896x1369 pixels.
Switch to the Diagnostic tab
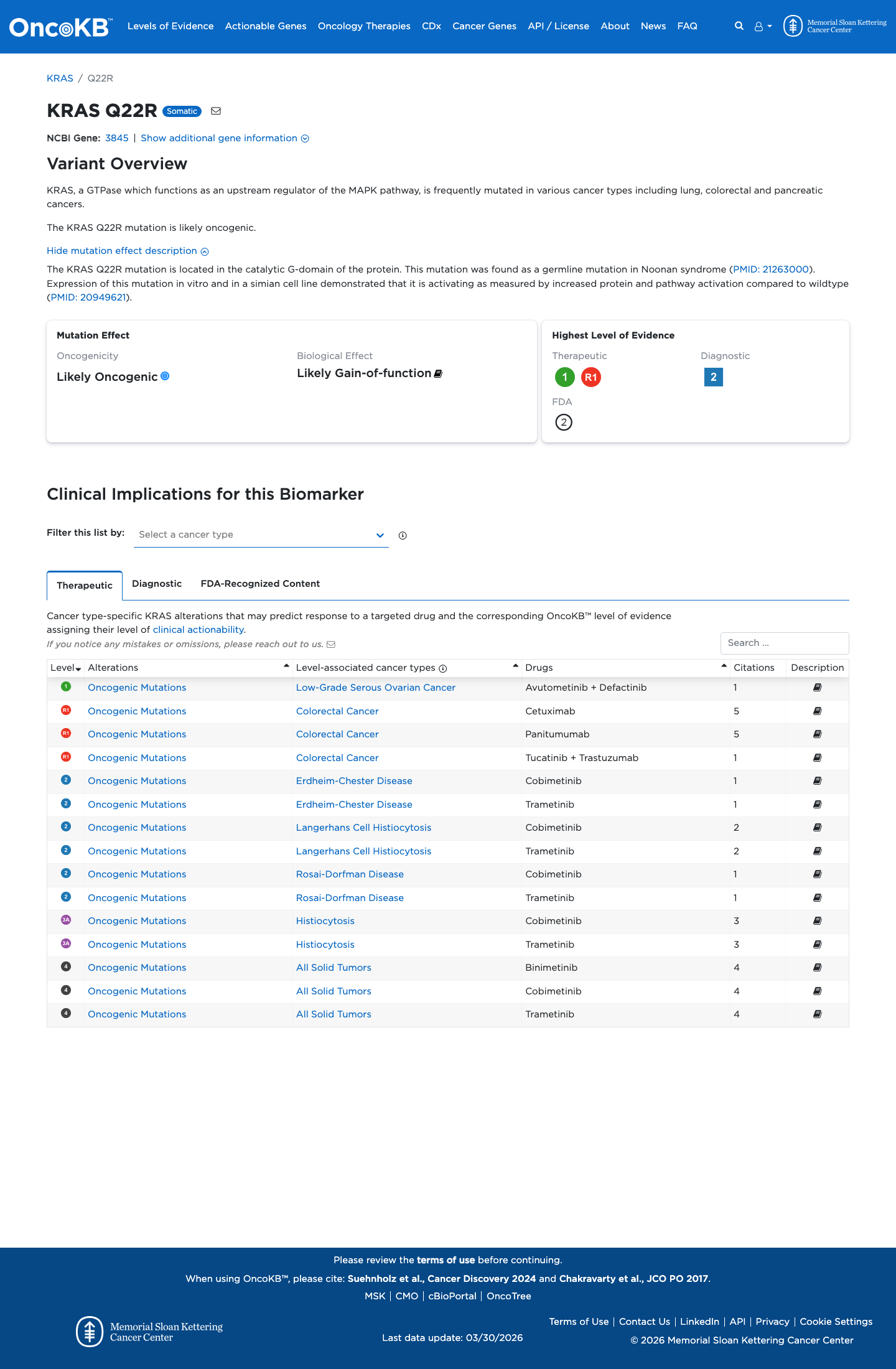pos(157,584)
